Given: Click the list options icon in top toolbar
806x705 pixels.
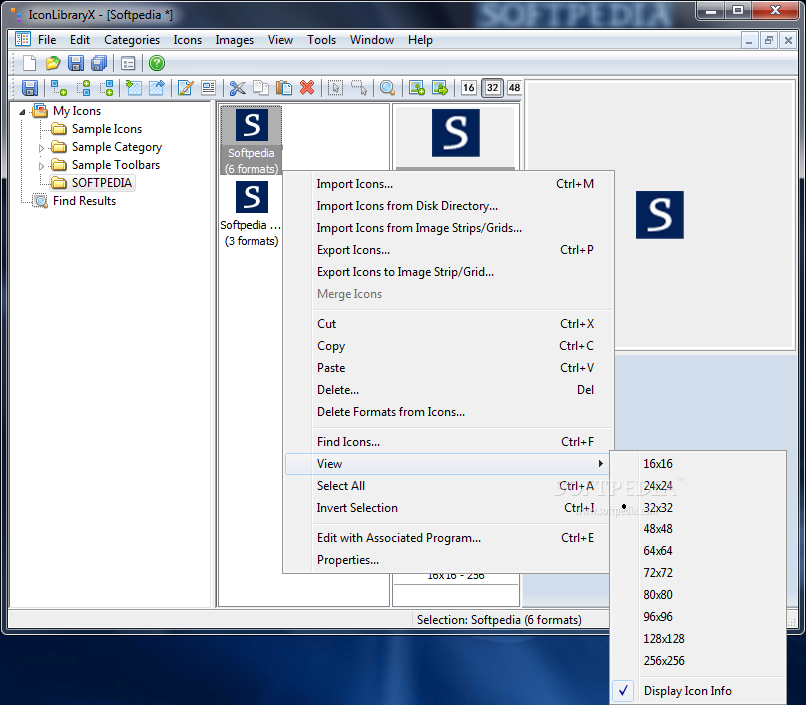Looking at the screenshot, I should [x=128, y=63].
